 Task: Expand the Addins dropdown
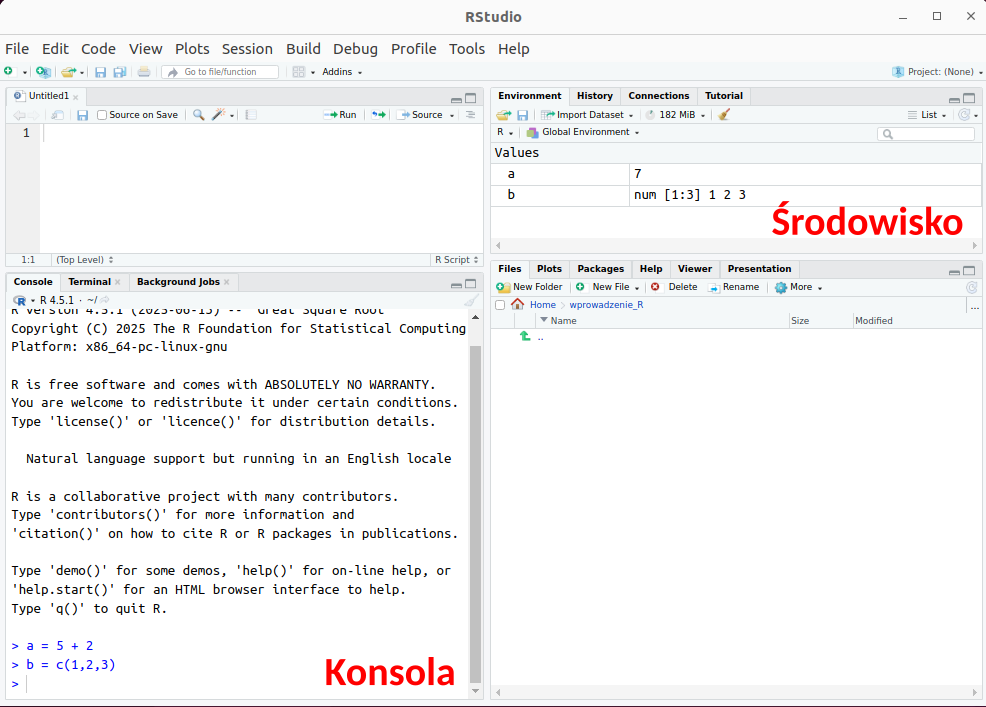pyautogui.click(x=342, y=72)
